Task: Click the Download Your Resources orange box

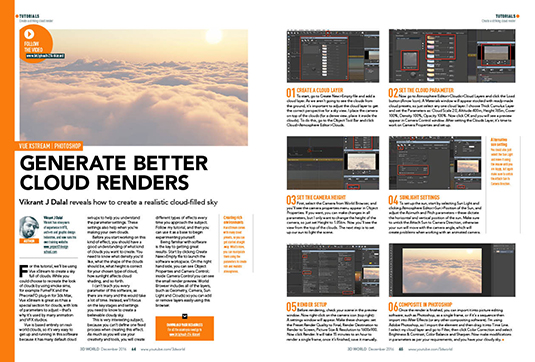Action: coord(185,328)
